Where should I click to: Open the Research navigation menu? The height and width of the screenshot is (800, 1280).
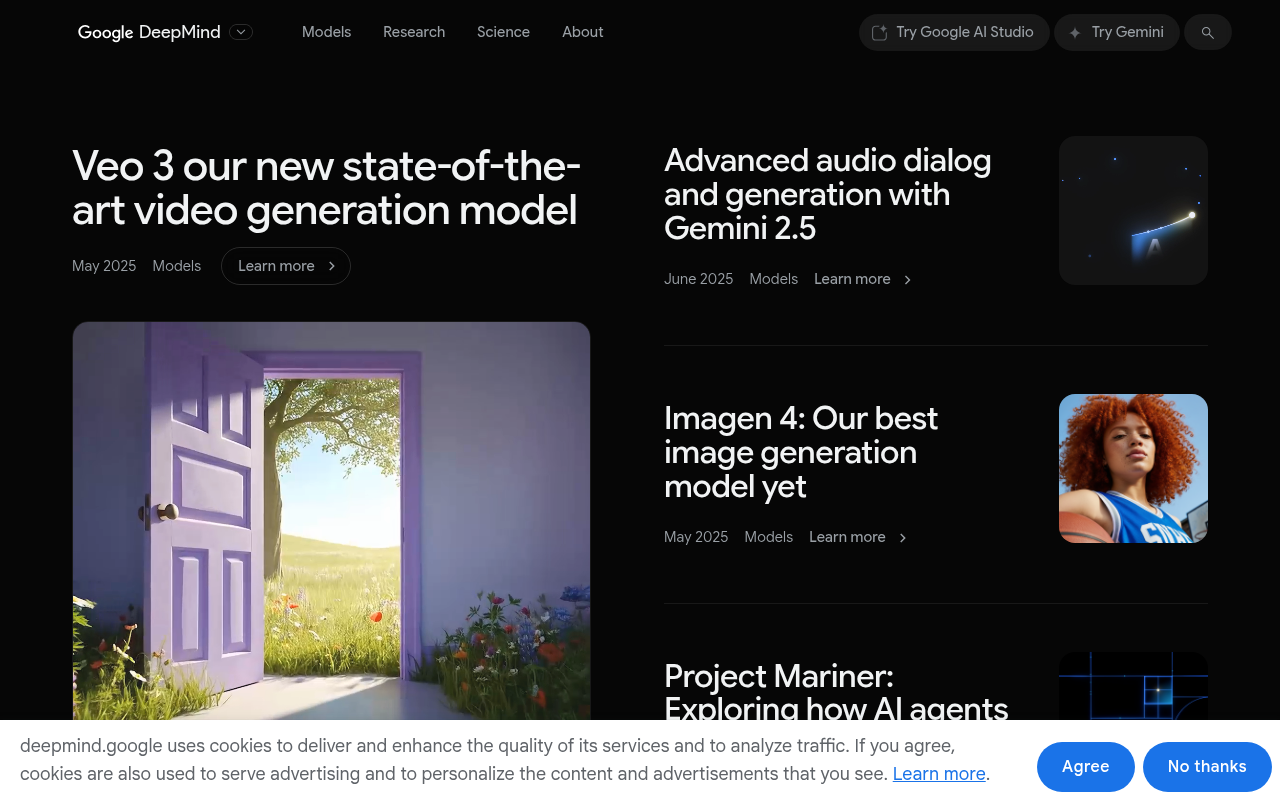pyautogui.click(x=414, y=32)
